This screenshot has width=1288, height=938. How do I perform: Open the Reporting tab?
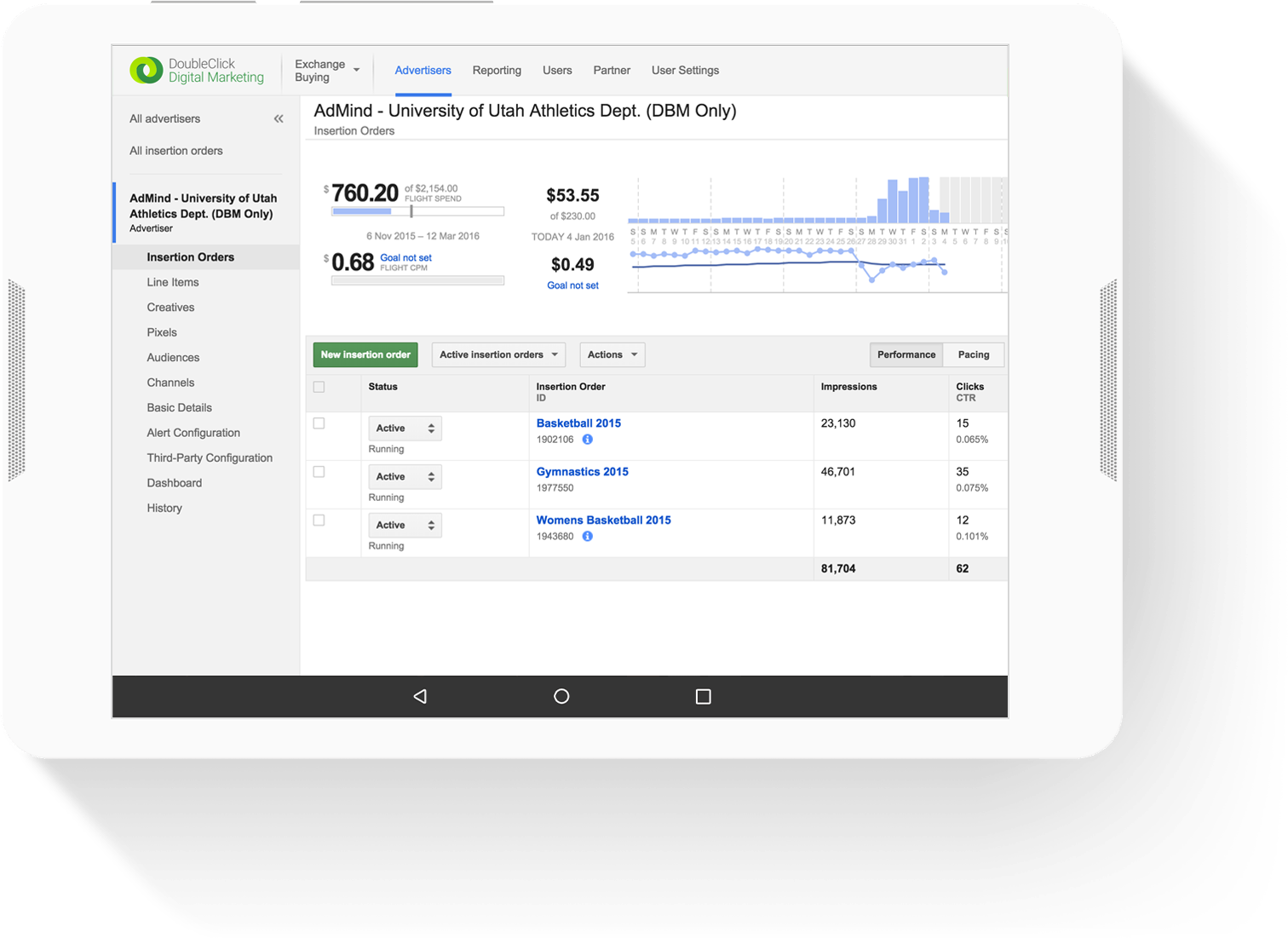coord(497,71)
